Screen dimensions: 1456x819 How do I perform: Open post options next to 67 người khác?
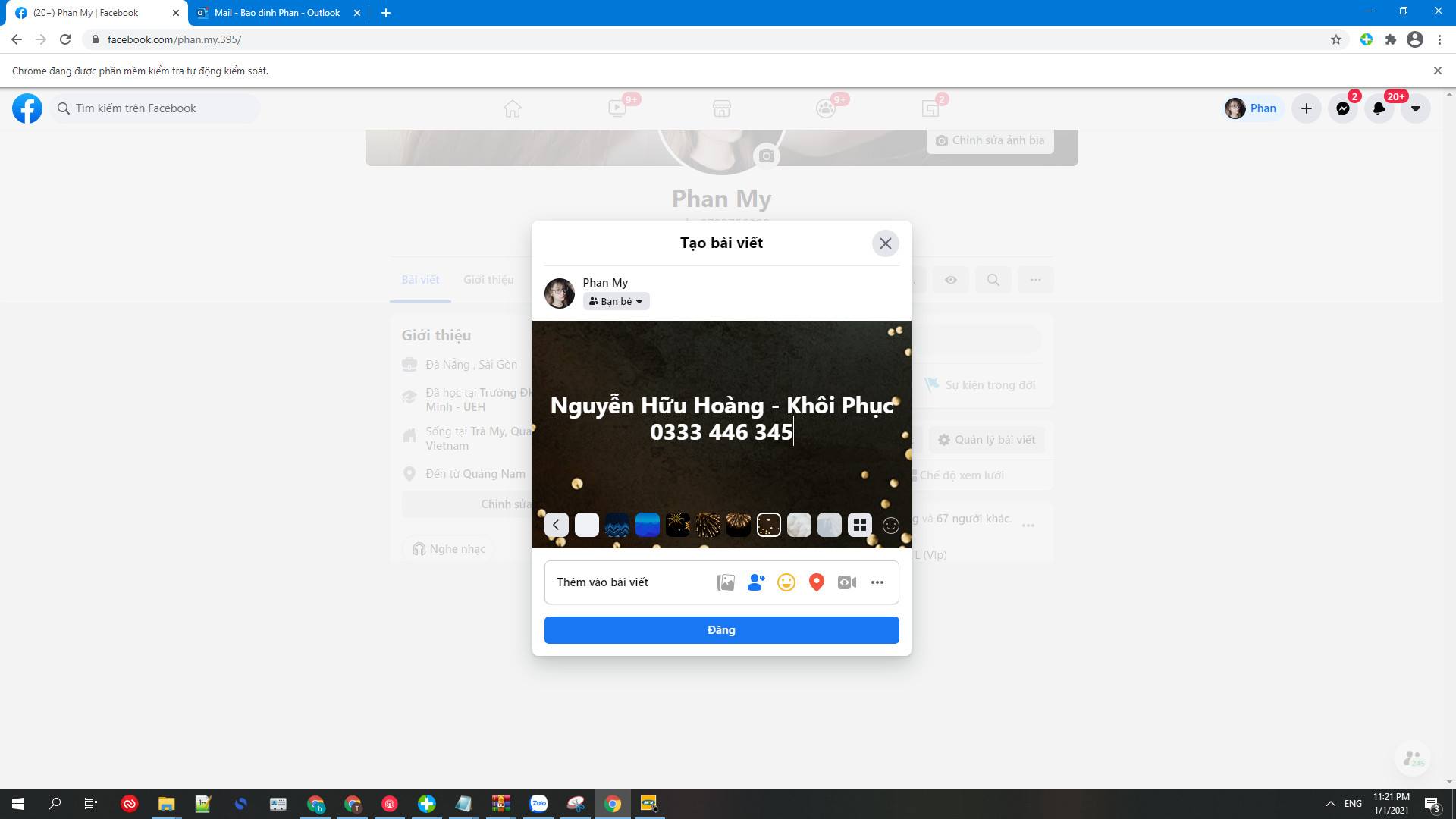[1028, 525]
